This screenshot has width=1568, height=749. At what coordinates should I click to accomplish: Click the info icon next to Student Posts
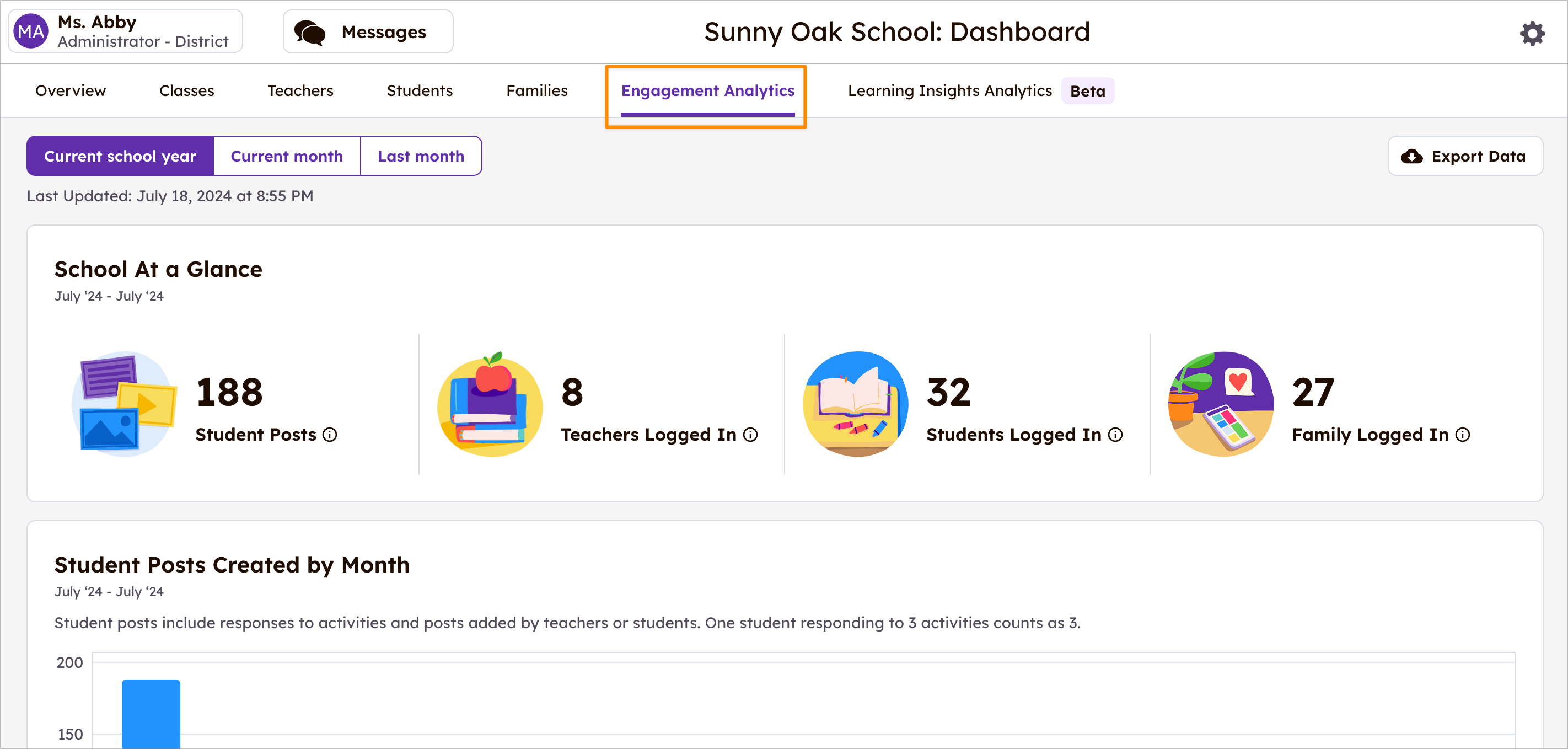point(330,435)
